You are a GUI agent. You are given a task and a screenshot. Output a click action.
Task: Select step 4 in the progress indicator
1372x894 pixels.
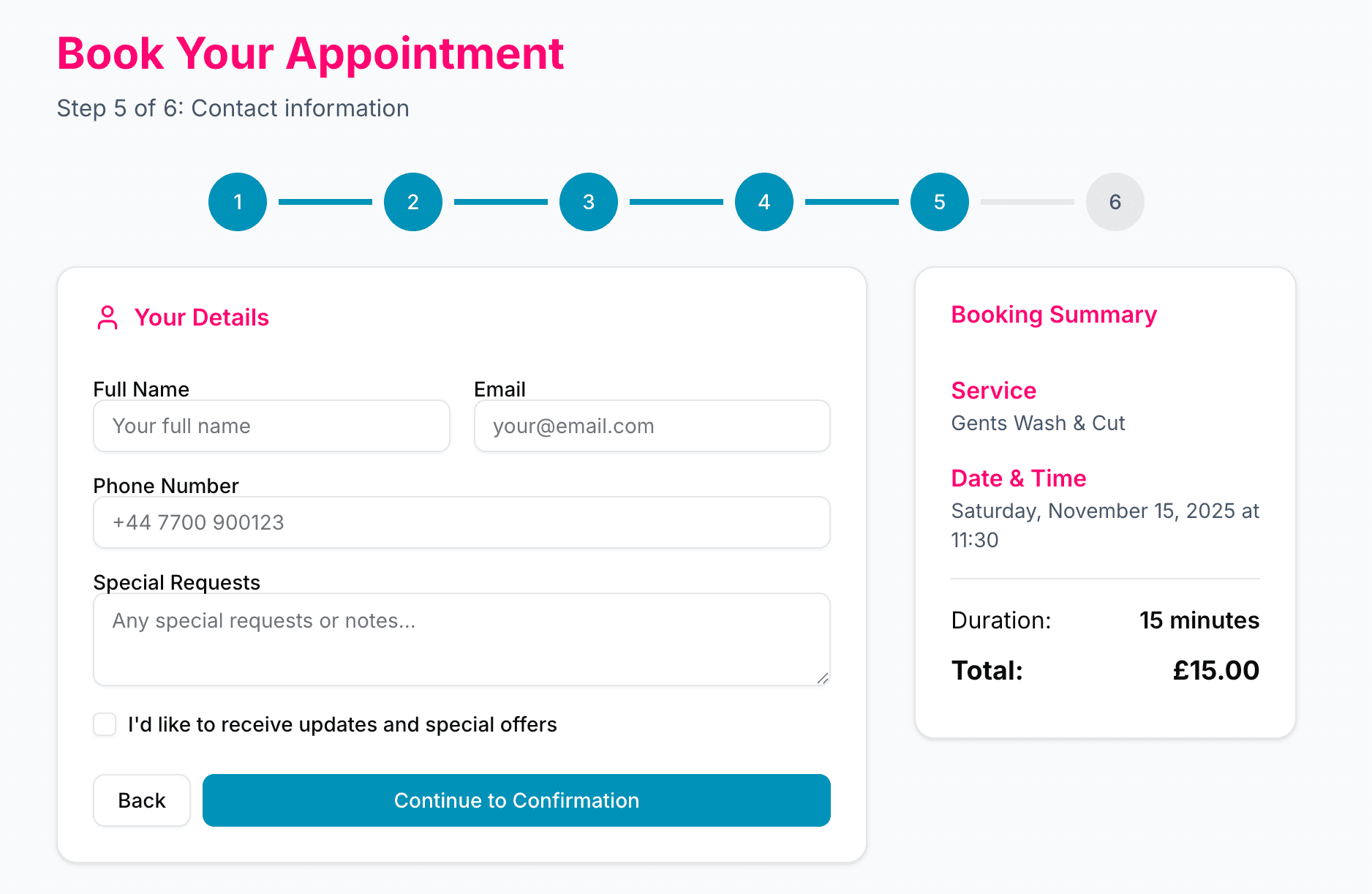point(764,202)
